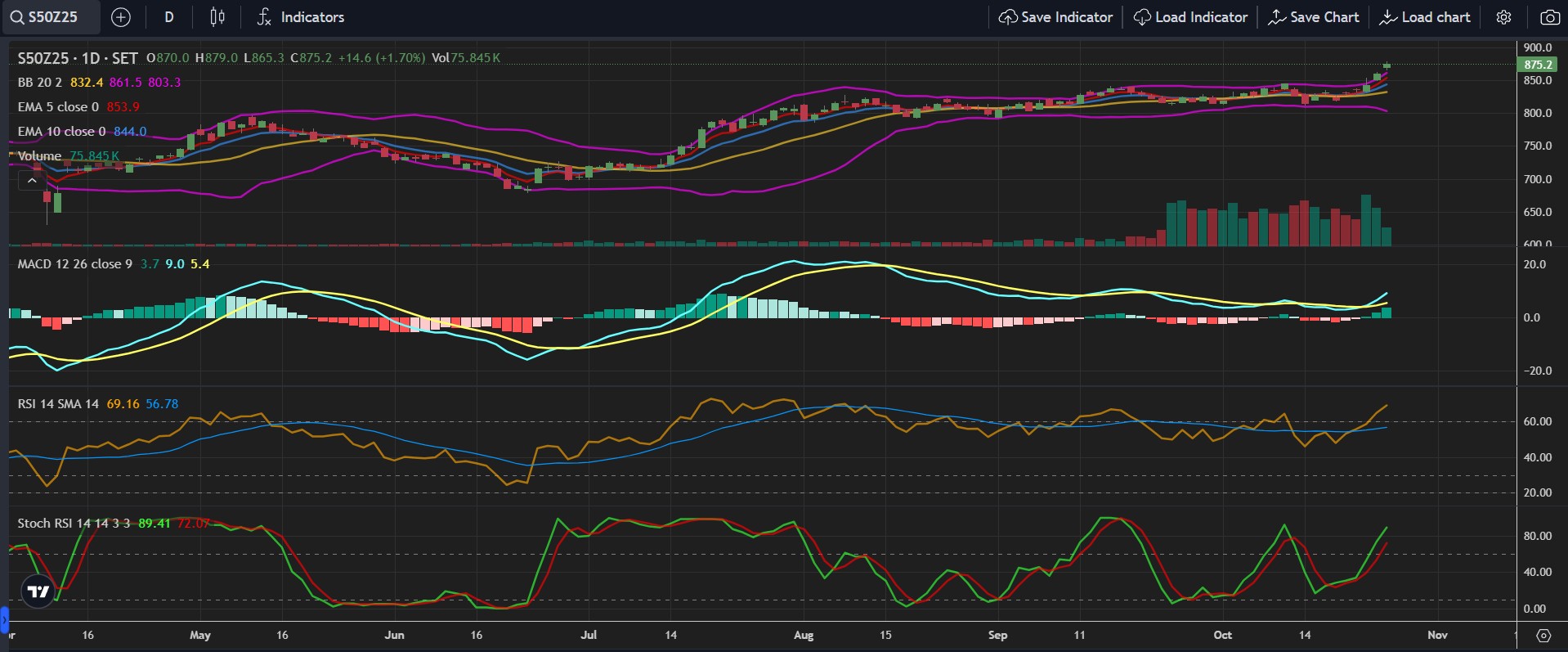This screenshot has height=652, width=1568.
Task: Select the BB 20 2 indicator legend
Action: tap(39, 83)
